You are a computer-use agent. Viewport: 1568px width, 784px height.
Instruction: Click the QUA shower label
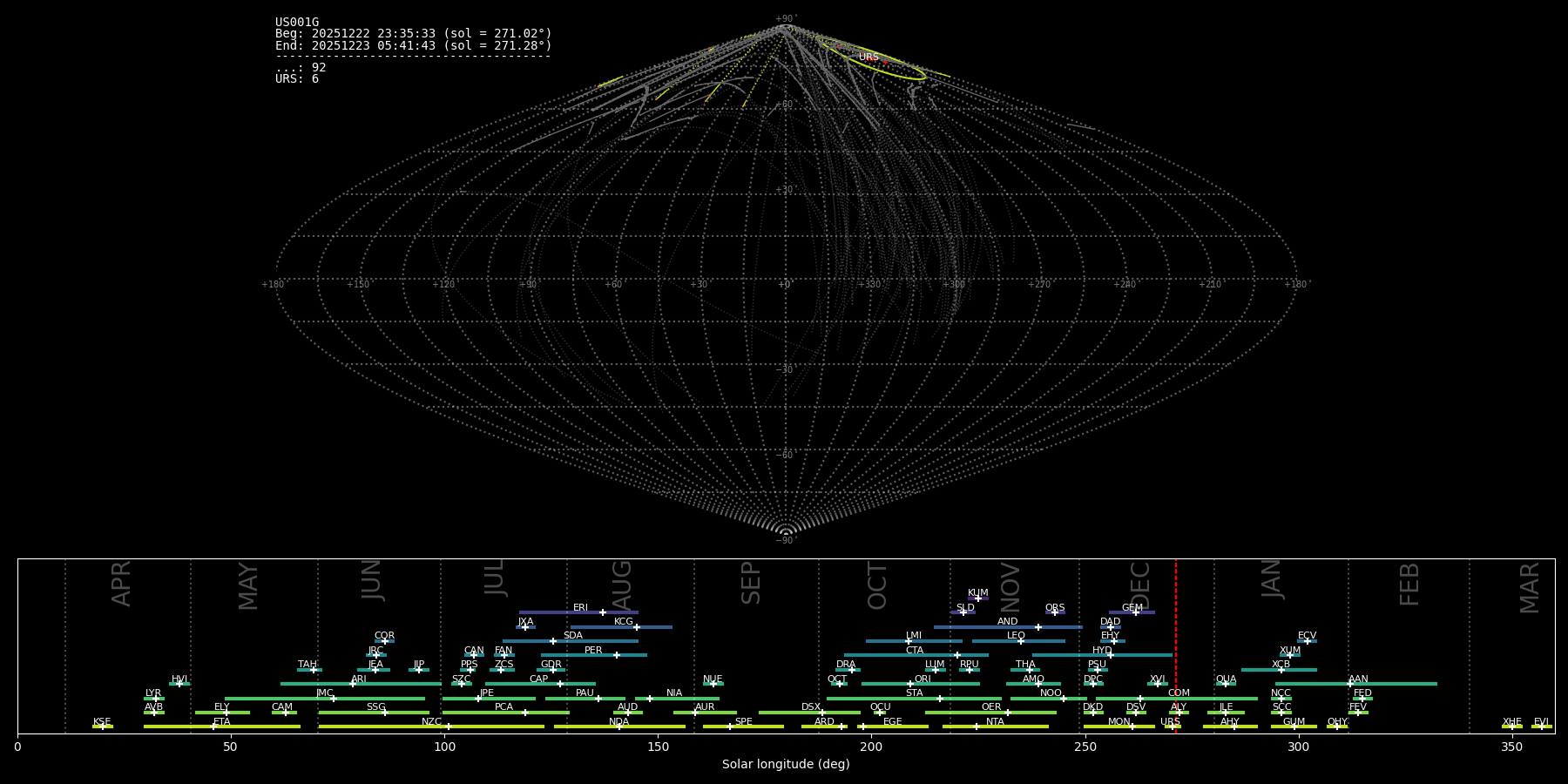coord(1226,679)
